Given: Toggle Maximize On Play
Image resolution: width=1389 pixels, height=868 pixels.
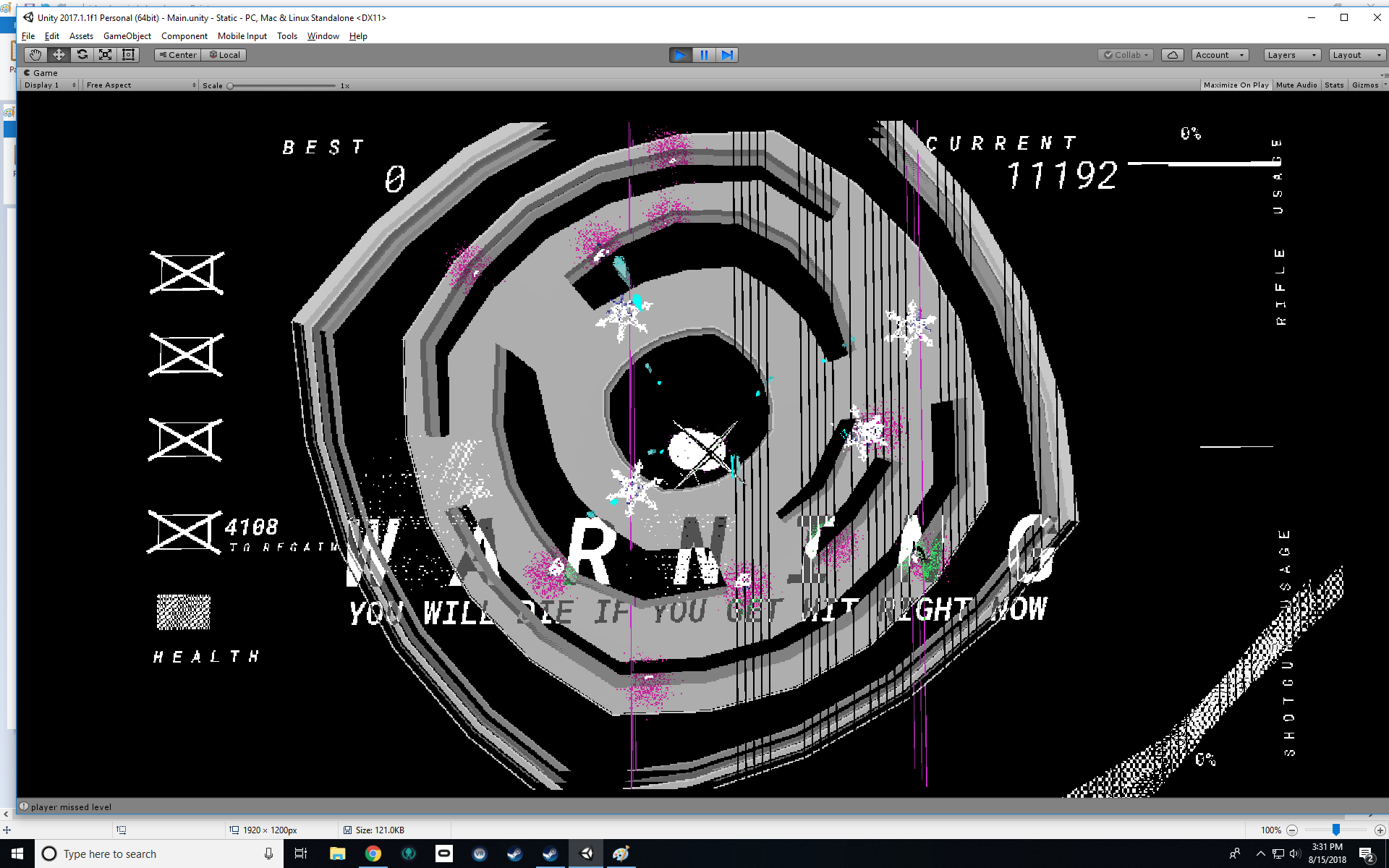Looking at the screenshot, I should point(1236,85).
